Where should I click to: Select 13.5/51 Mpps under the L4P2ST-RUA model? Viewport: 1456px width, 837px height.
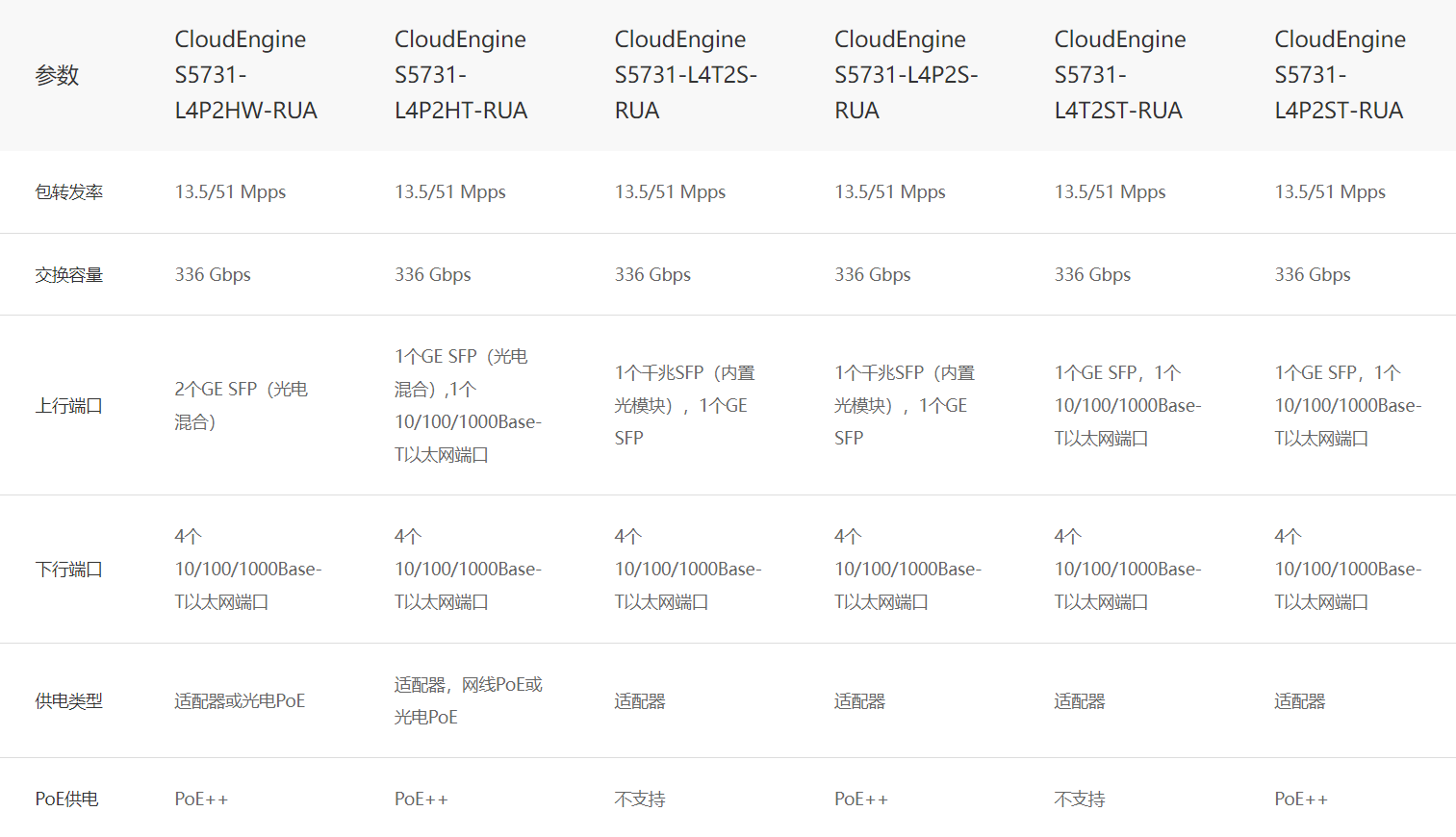1330,192
